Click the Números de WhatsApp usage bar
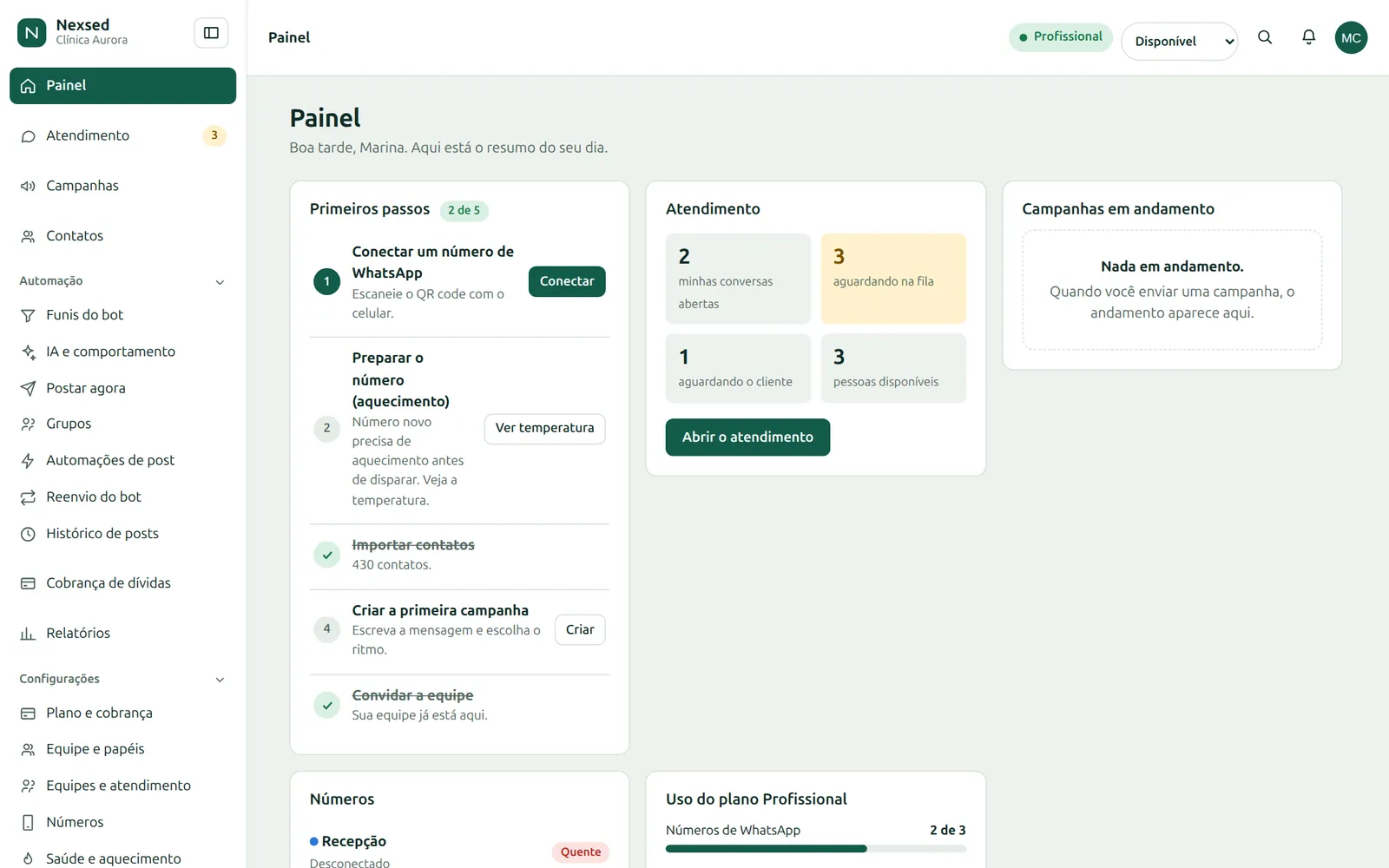Viewport: 1389px width, 868px height. 815,849
